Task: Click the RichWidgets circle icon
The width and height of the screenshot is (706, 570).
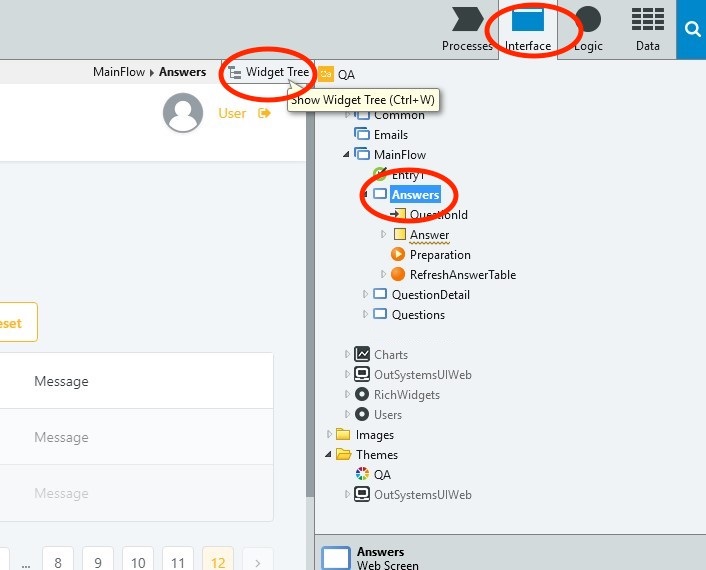Action: click(362, 394)
